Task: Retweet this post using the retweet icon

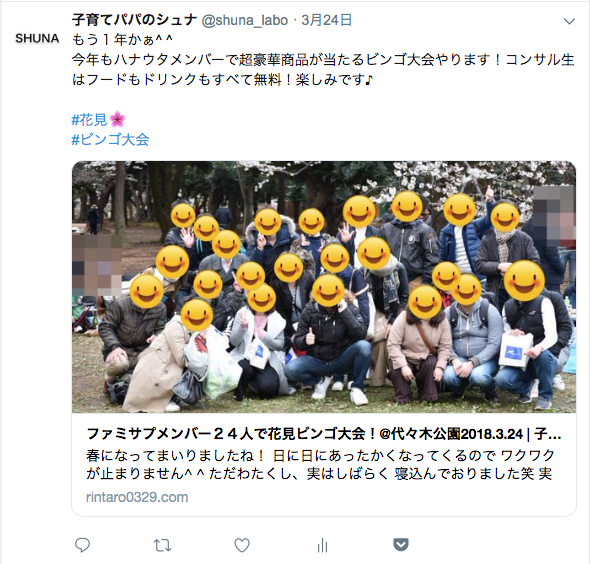Action: point(163,545)
